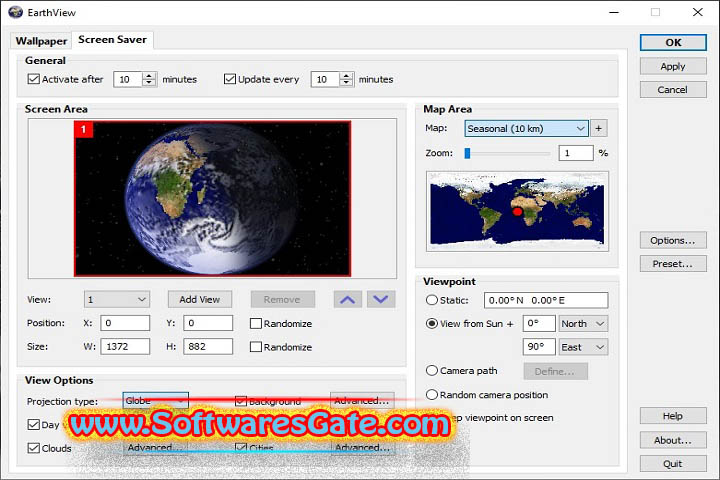The image size is (720, 480).
Task: Click the Position Y input field
Action: [x=208, y=323]
